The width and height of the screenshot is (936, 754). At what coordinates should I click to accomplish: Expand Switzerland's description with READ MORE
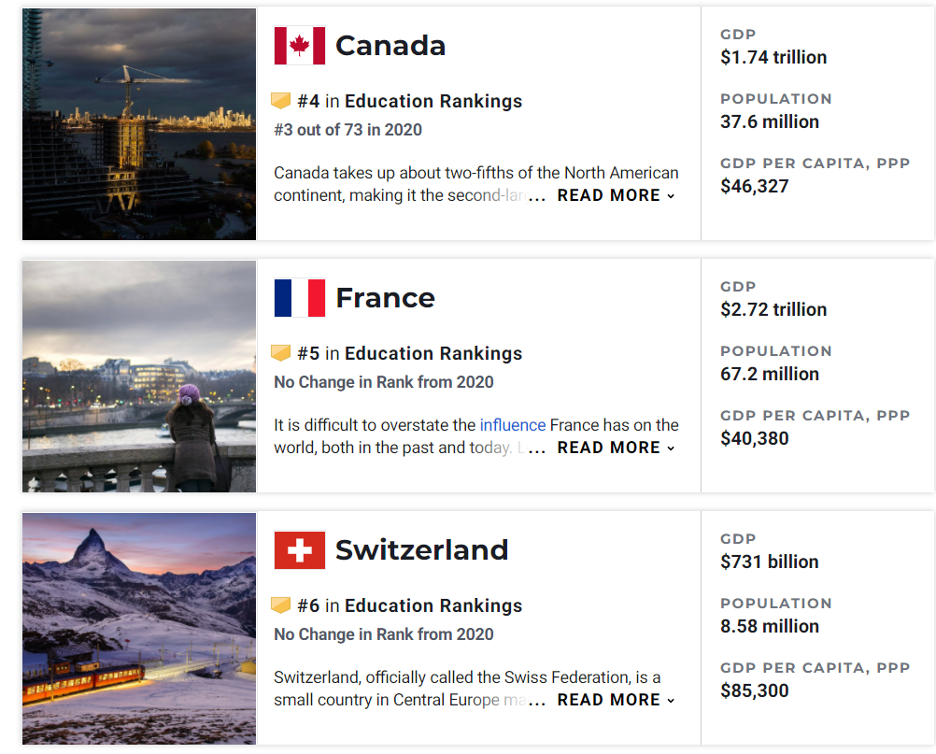[x=616, y=700]
